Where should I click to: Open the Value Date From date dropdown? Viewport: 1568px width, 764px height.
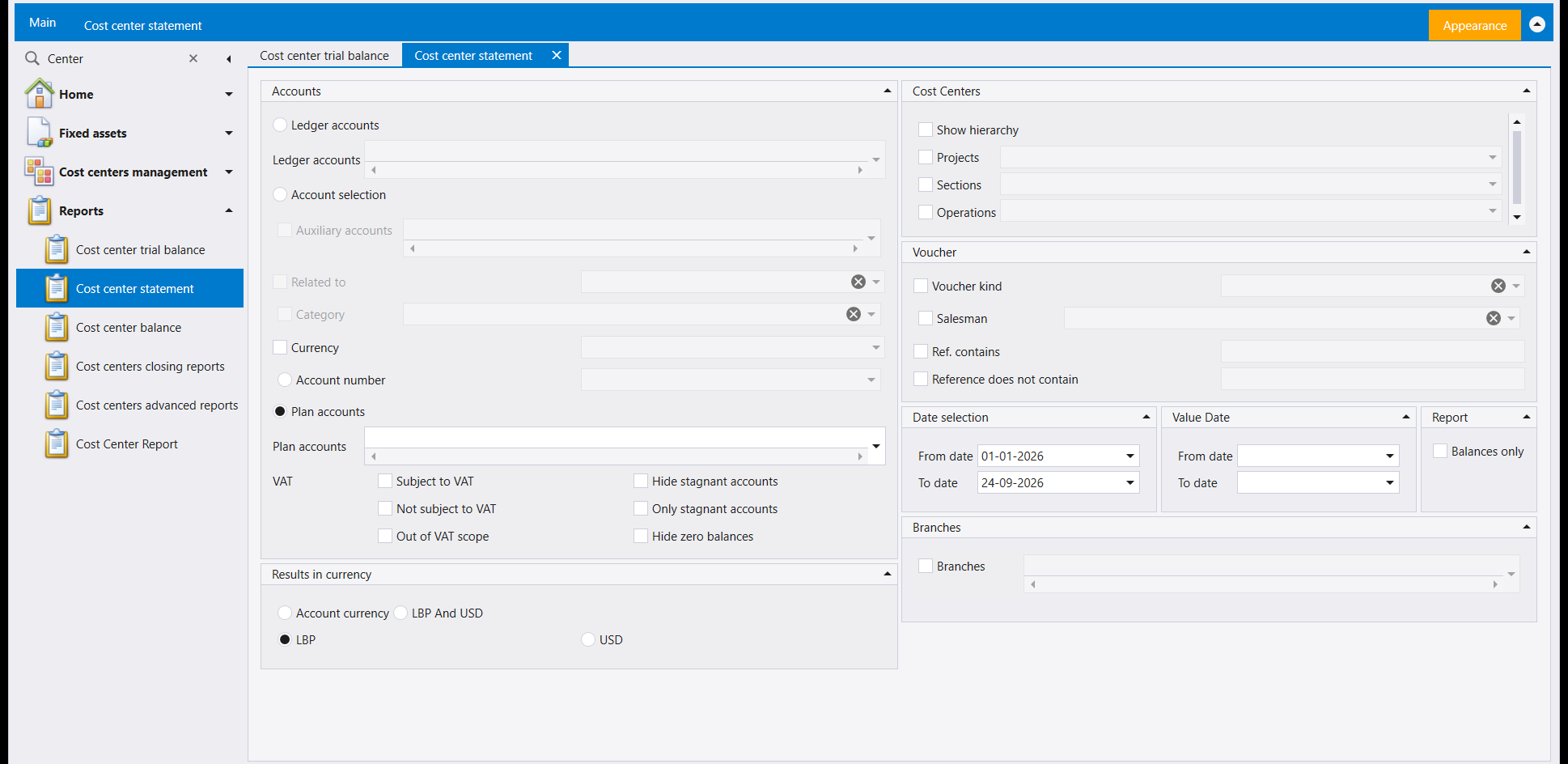click(x=1390, y=456)
